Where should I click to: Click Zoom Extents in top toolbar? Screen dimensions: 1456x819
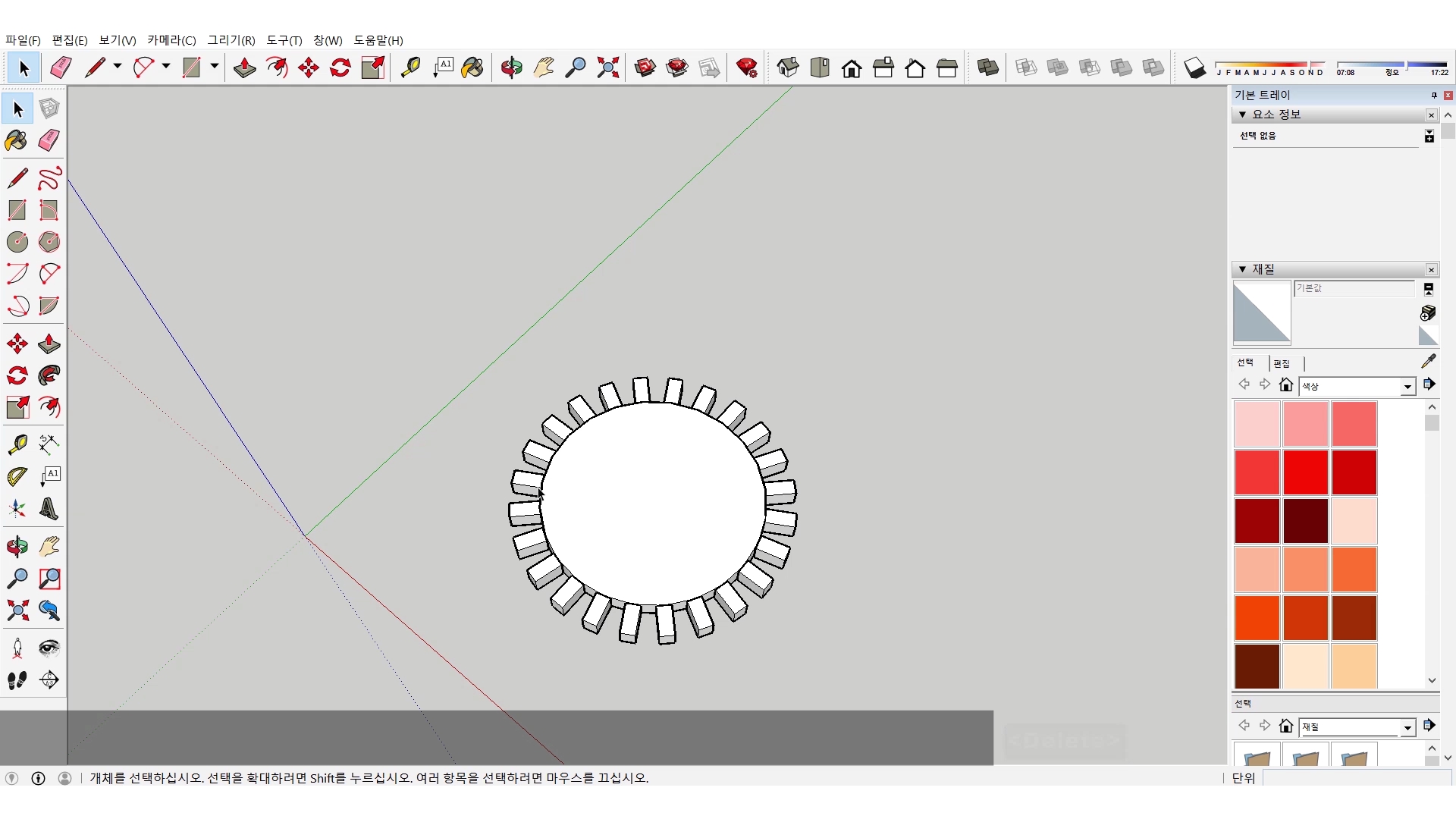click(607, 67)
